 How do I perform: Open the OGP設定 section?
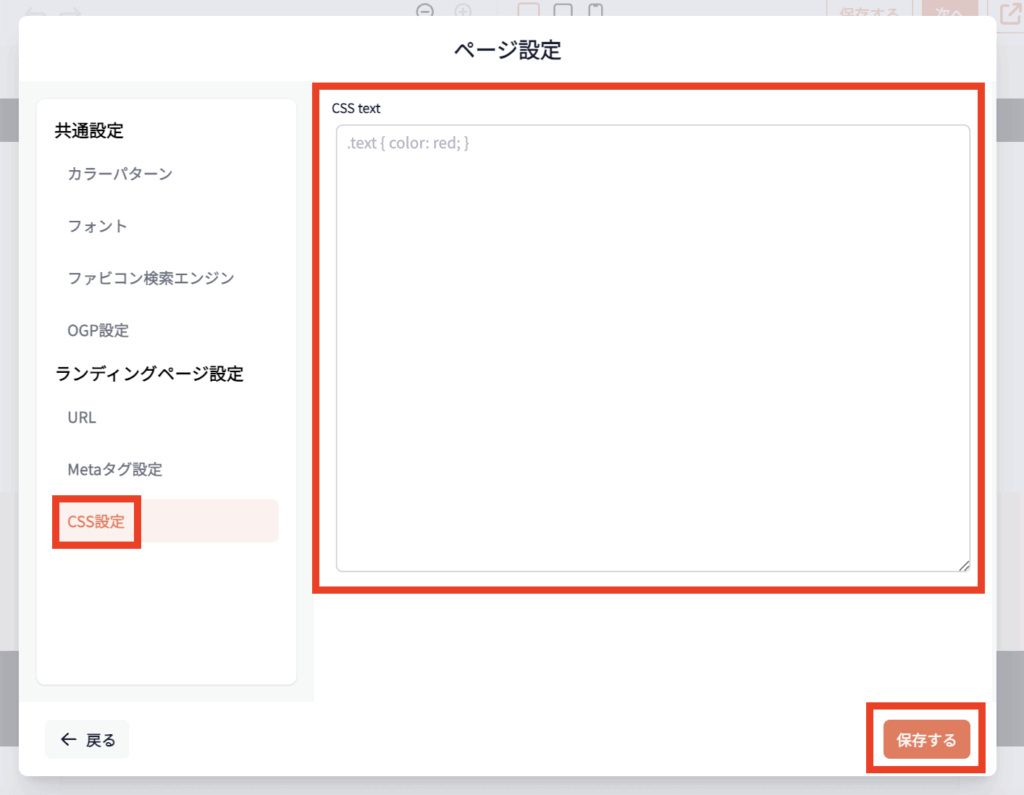98,330
